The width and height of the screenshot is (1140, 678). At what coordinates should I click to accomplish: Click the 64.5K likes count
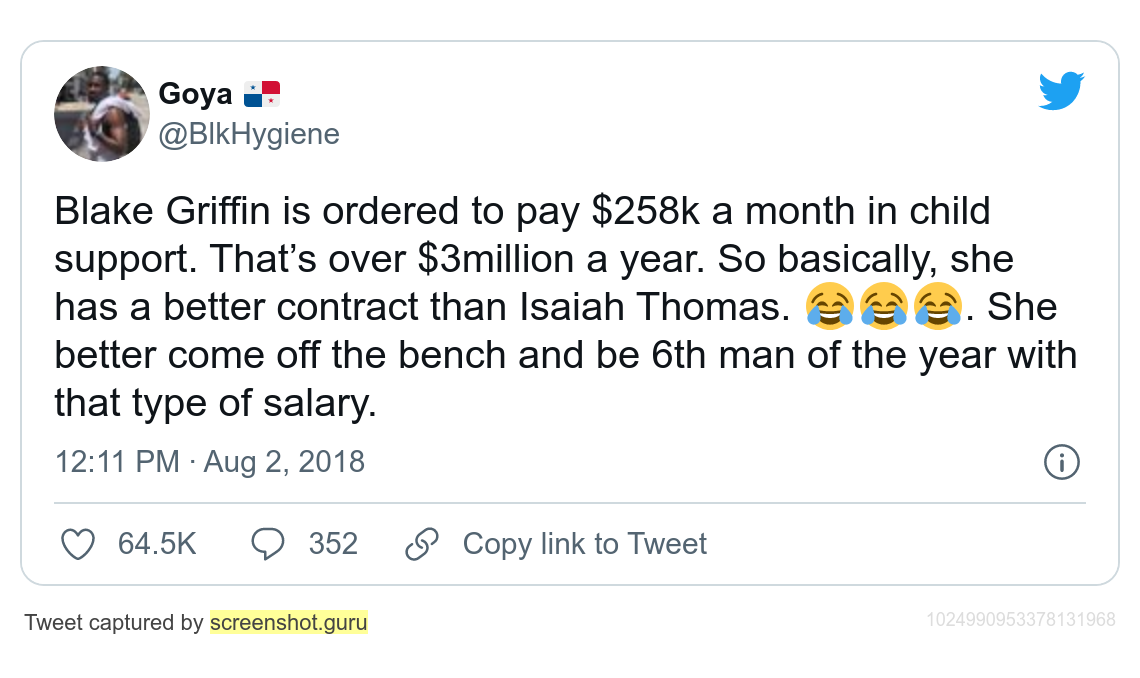coord(157,544)
